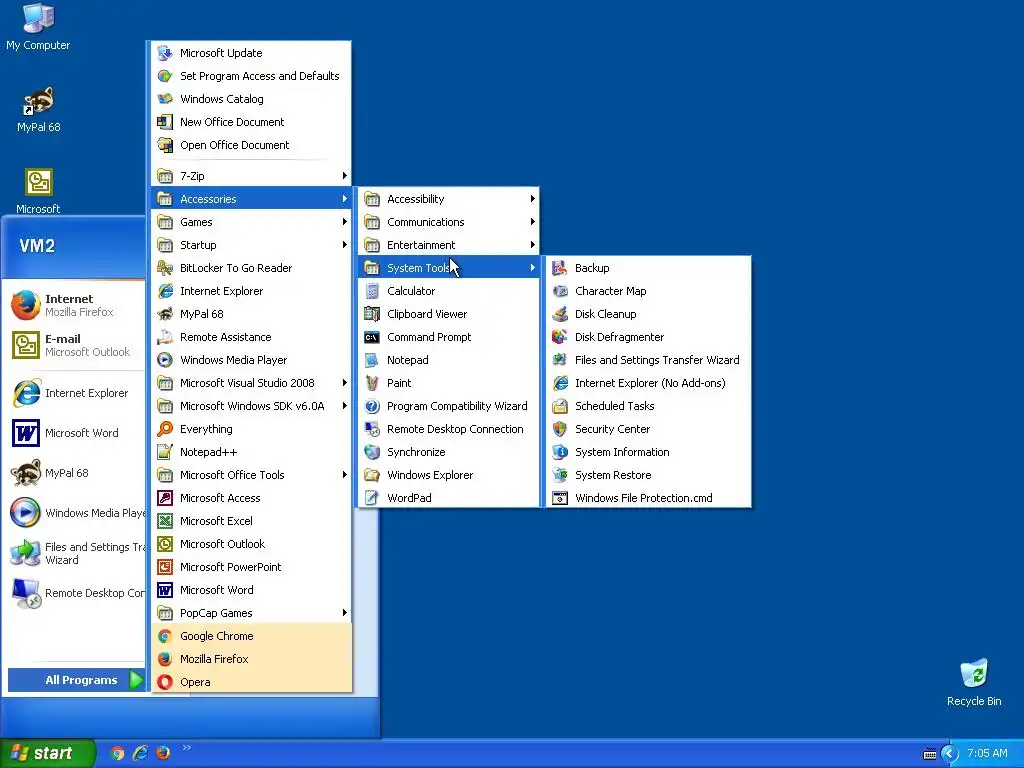Image resolution: width=1024 pixels, height=768 pixels.
Task: Select Remote Assistance in All Programs
Action: point(251,337)
